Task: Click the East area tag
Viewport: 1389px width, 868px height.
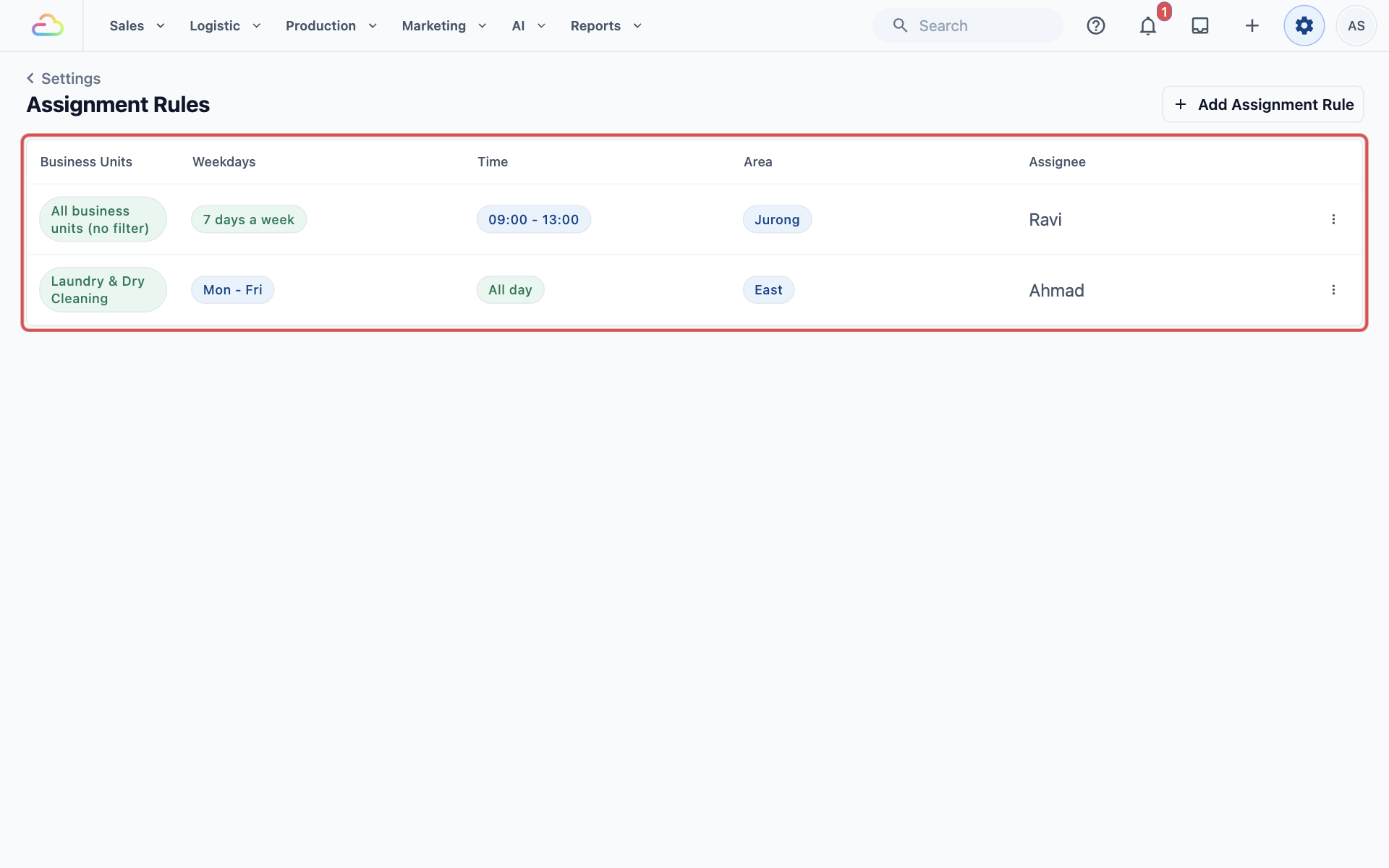Action: point(768,290)
